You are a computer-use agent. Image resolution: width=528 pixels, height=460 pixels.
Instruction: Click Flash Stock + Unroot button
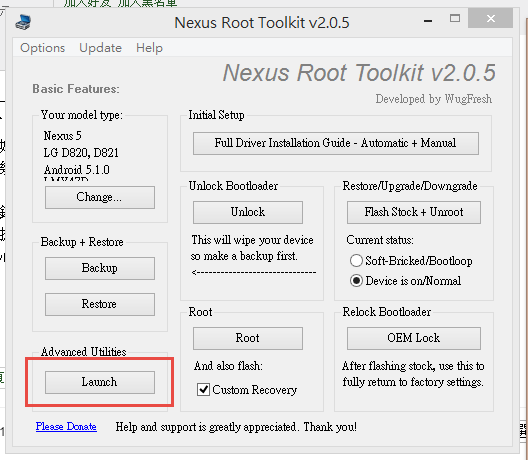coord(414,212)
